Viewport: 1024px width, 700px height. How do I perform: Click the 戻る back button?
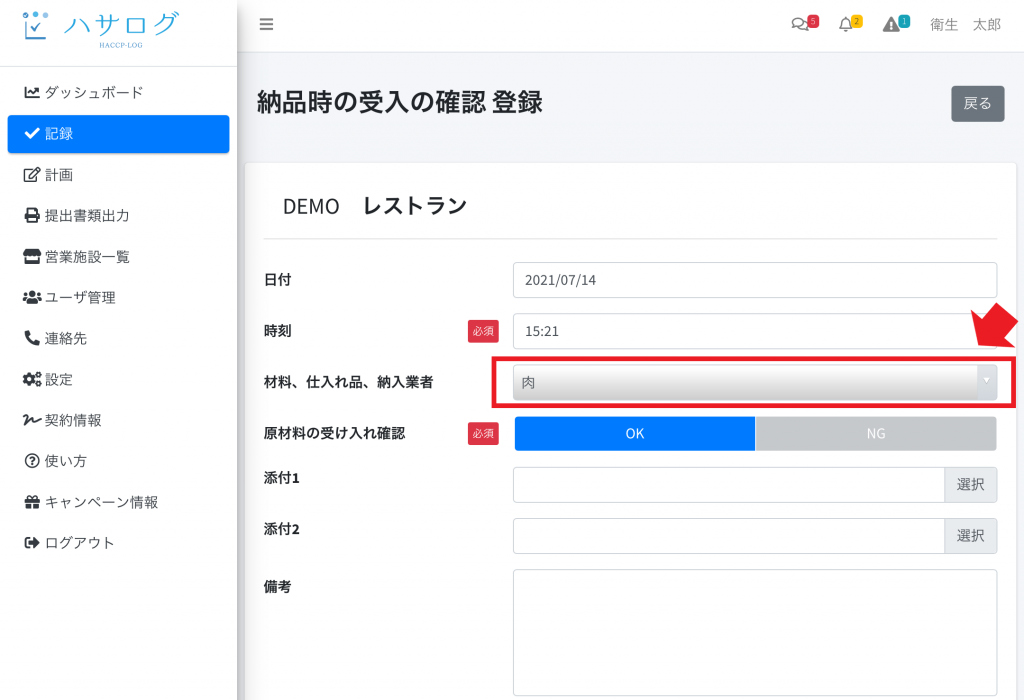977,103
